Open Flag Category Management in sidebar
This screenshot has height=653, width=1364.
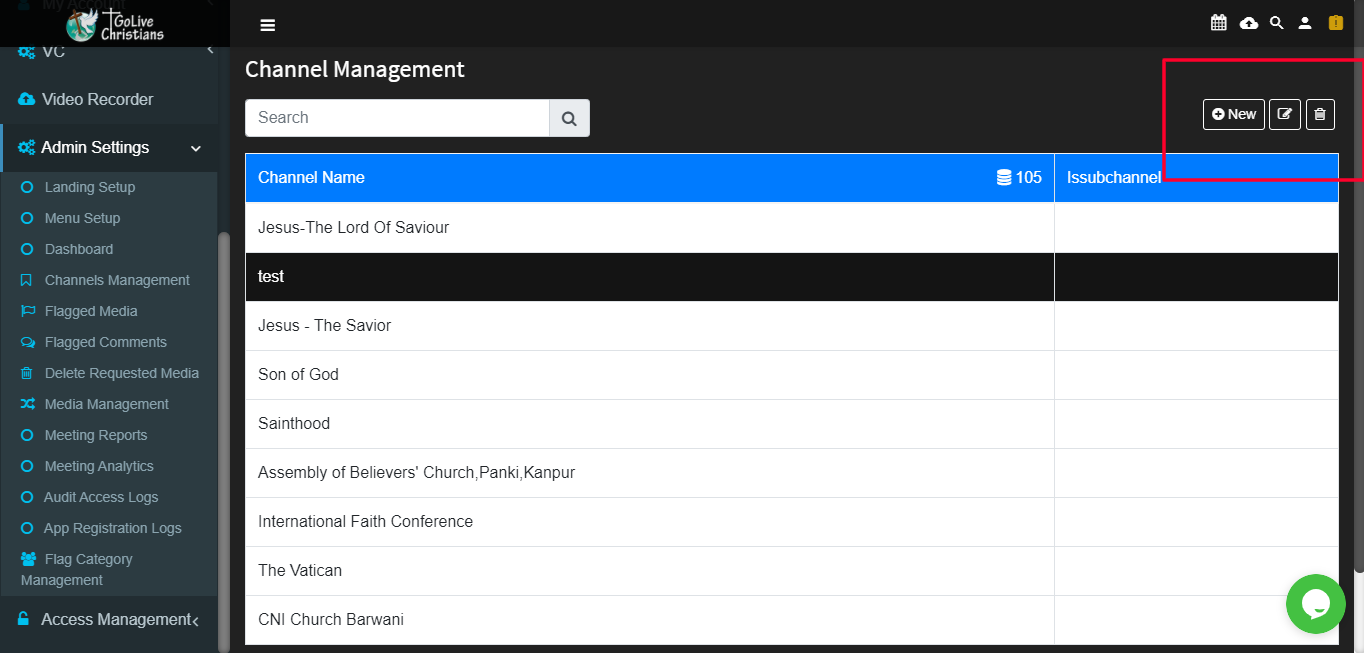tap(77, 570)
